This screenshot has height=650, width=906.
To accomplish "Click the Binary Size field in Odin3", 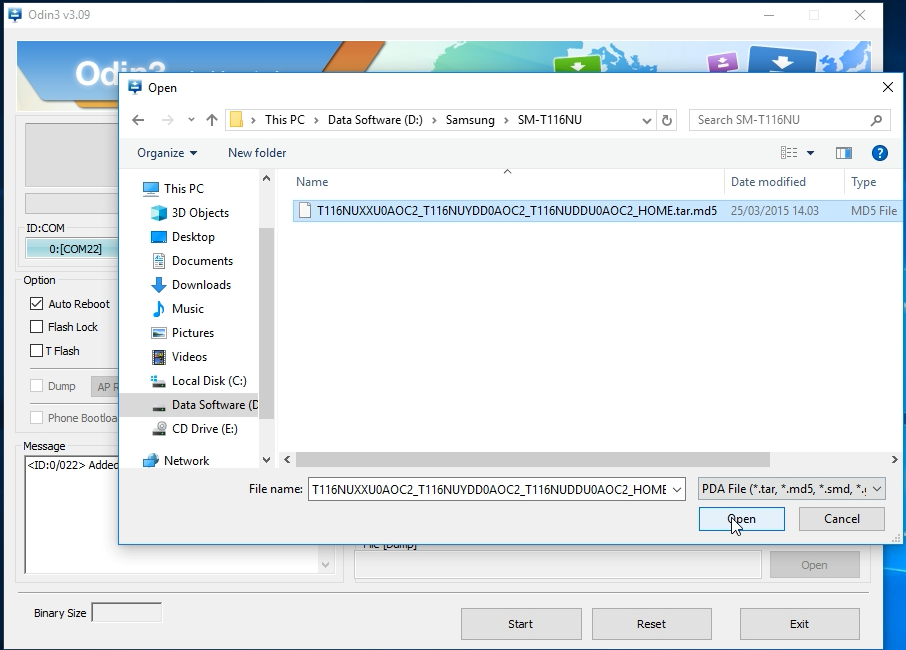I will pyautogui.click(x=127, y=612).
